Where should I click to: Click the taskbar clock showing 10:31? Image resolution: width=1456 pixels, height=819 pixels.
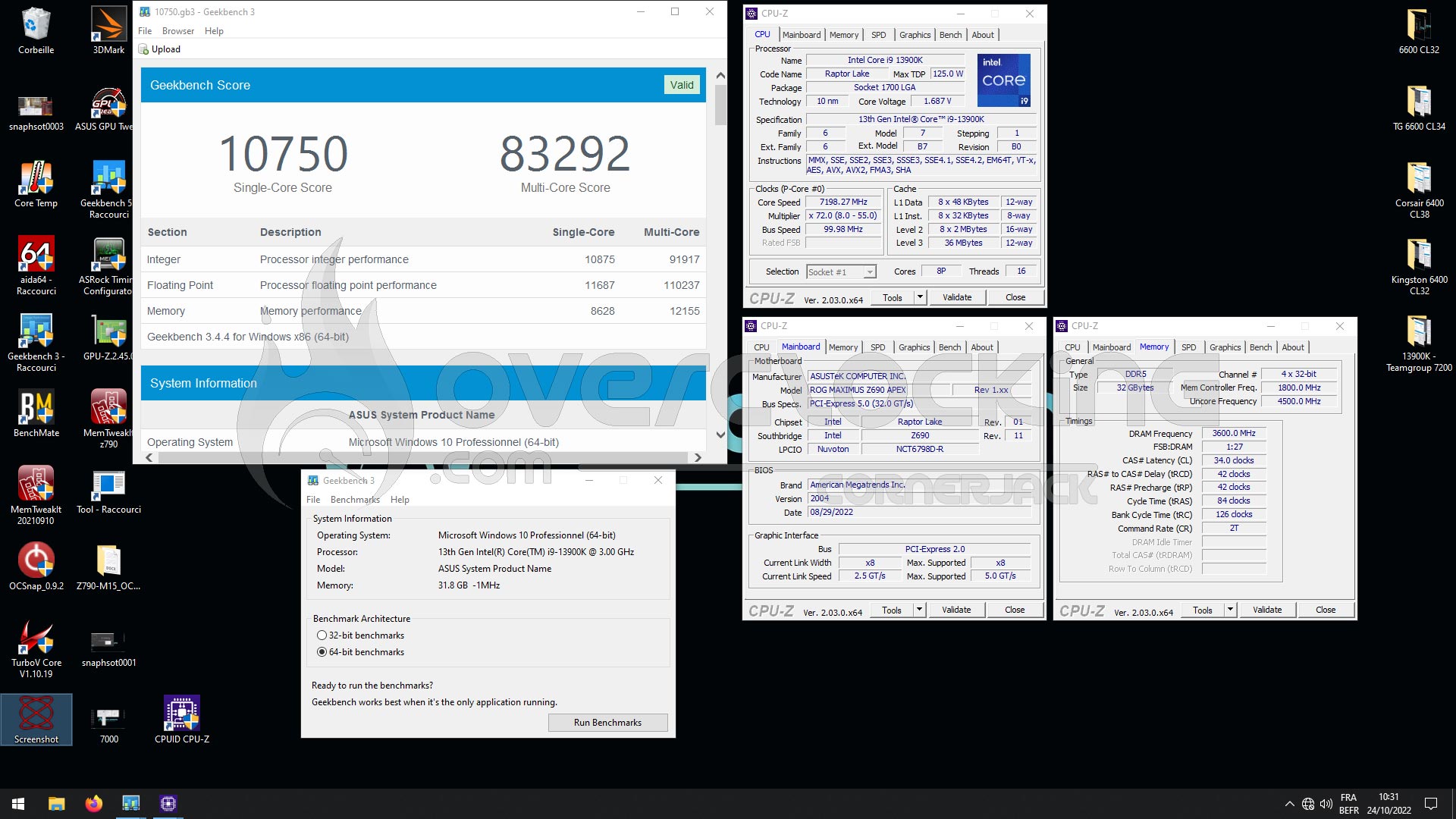tap(1389, 804)
